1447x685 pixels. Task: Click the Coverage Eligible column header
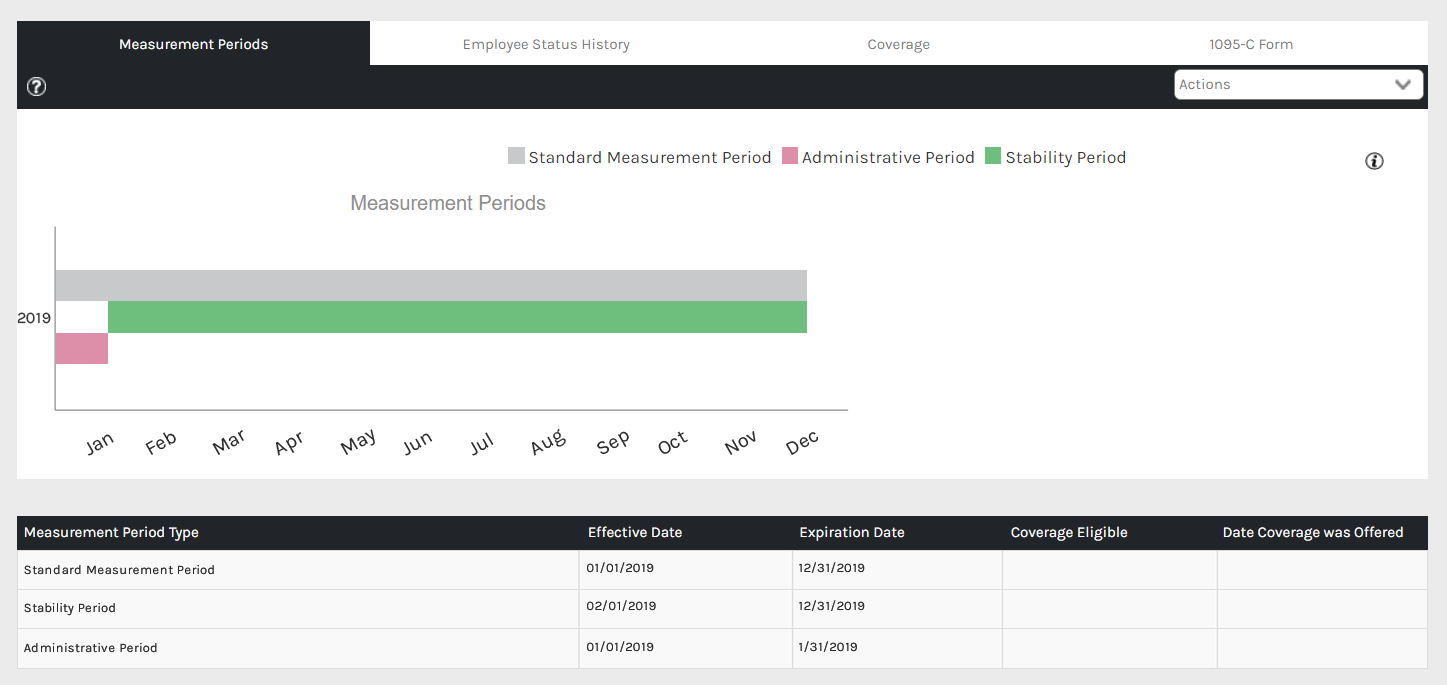click(1069, 532)
